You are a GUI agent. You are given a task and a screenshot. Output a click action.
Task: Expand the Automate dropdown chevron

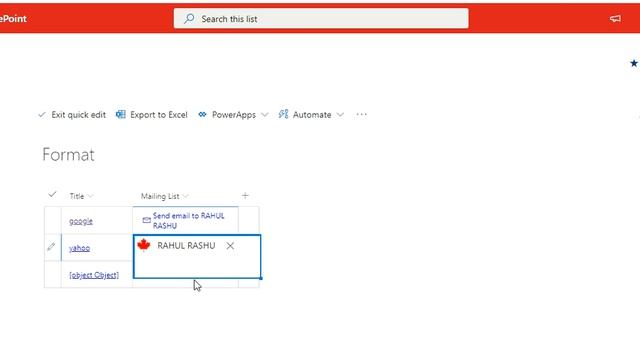click(340, 115)
